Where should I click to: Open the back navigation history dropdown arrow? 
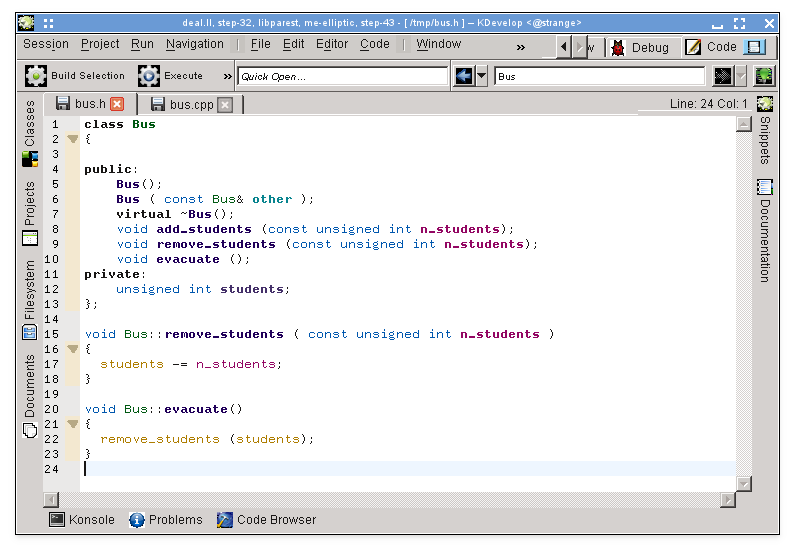coord(482,77)
